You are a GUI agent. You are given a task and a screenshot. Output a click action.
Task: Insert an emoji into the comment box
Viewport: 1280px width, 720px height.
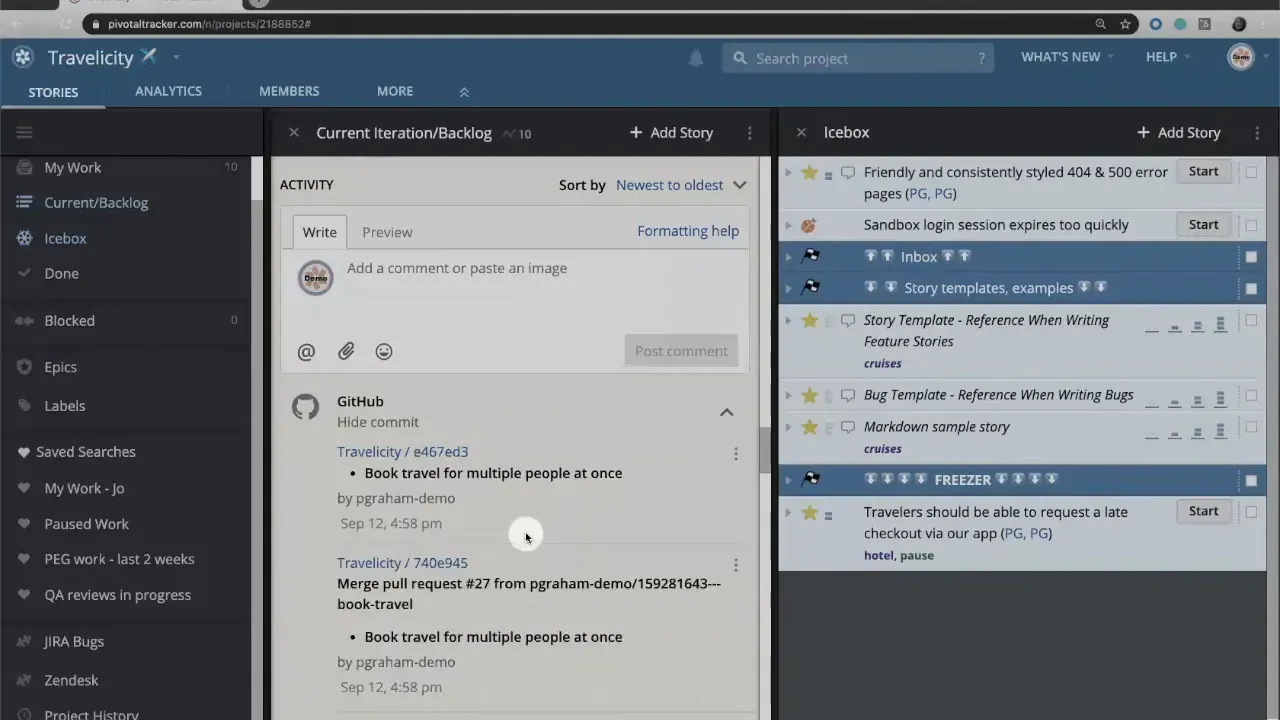coord(383,351)
